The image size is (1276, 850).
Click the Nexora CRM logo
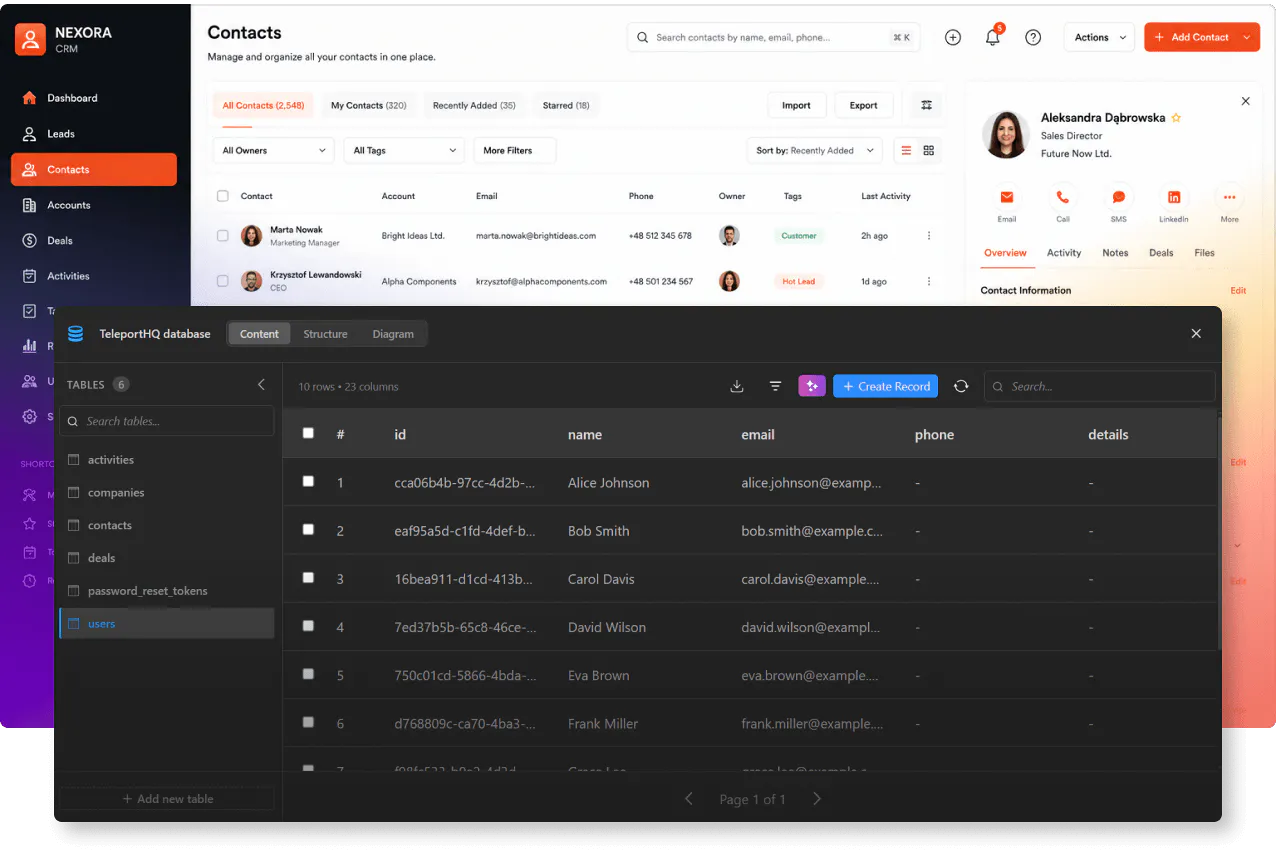31,39
